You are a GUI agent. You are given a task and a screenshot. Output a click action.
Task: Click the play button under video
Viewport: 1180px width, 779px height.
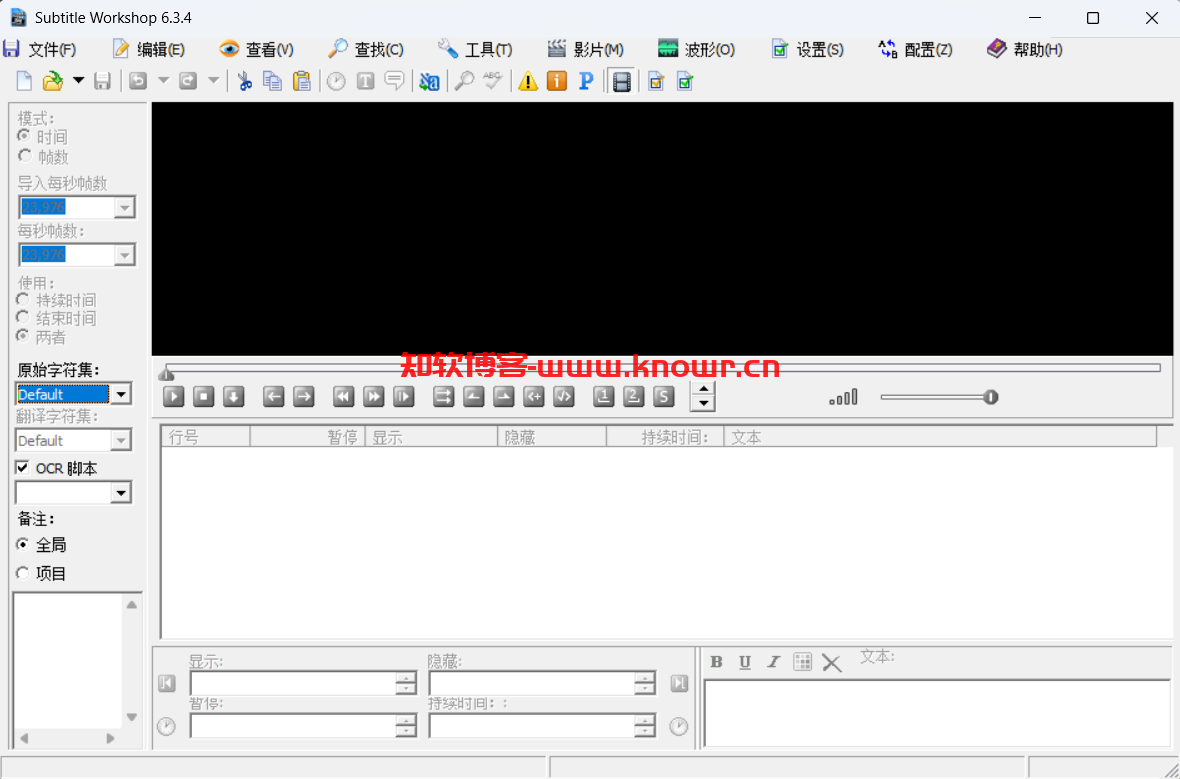[173, 396]
